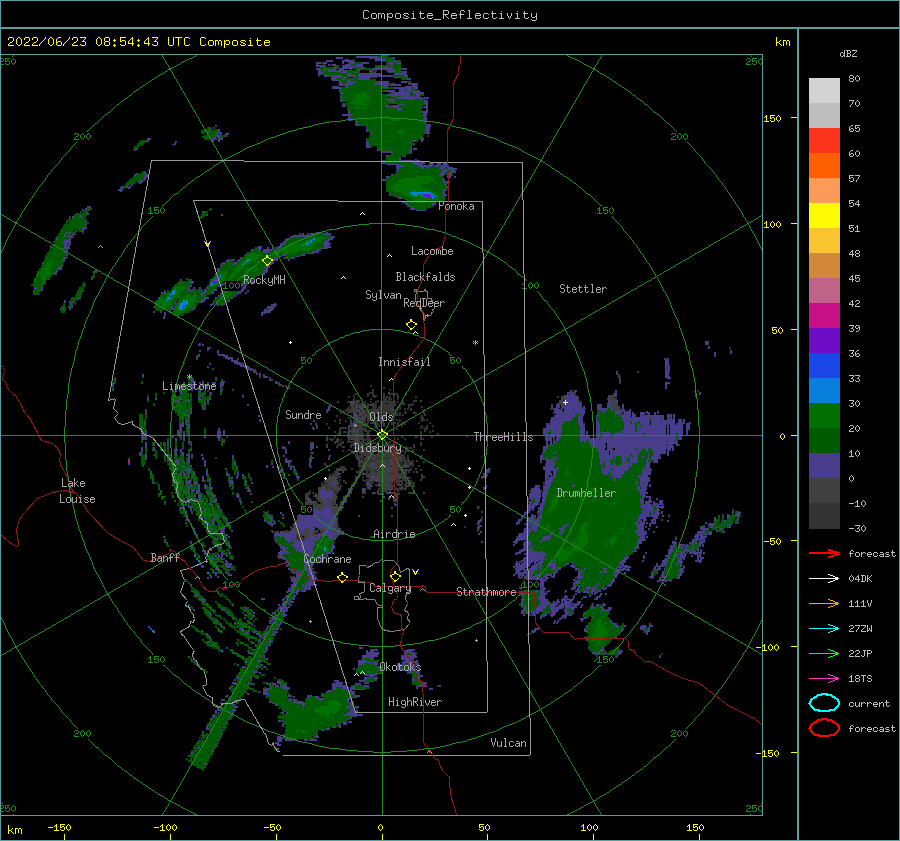900x841 pixels.
Task: Click the Calgary city label
Action: (x=390, y=588)
